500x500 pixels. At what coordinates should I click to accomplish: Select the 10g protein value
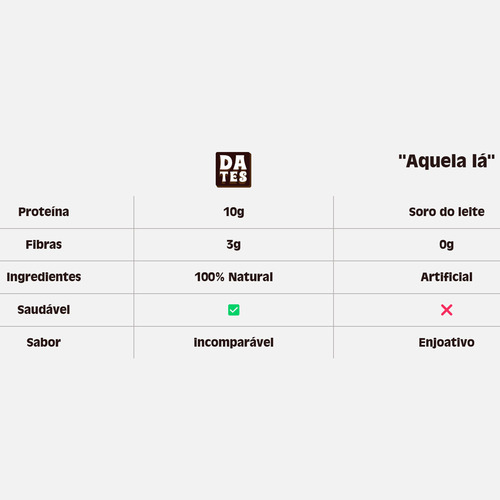234,212
